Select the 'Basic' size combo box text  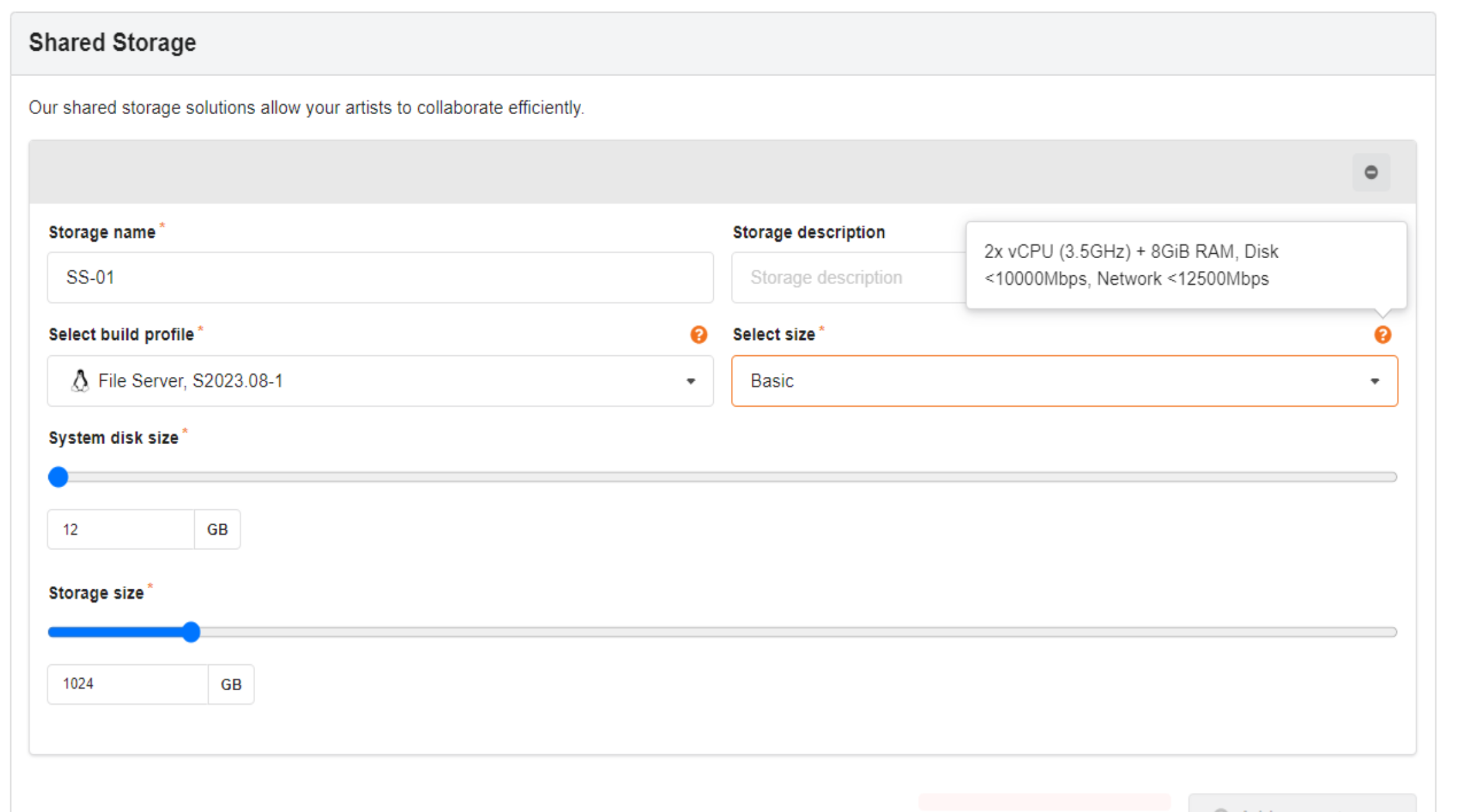(772, 381)
